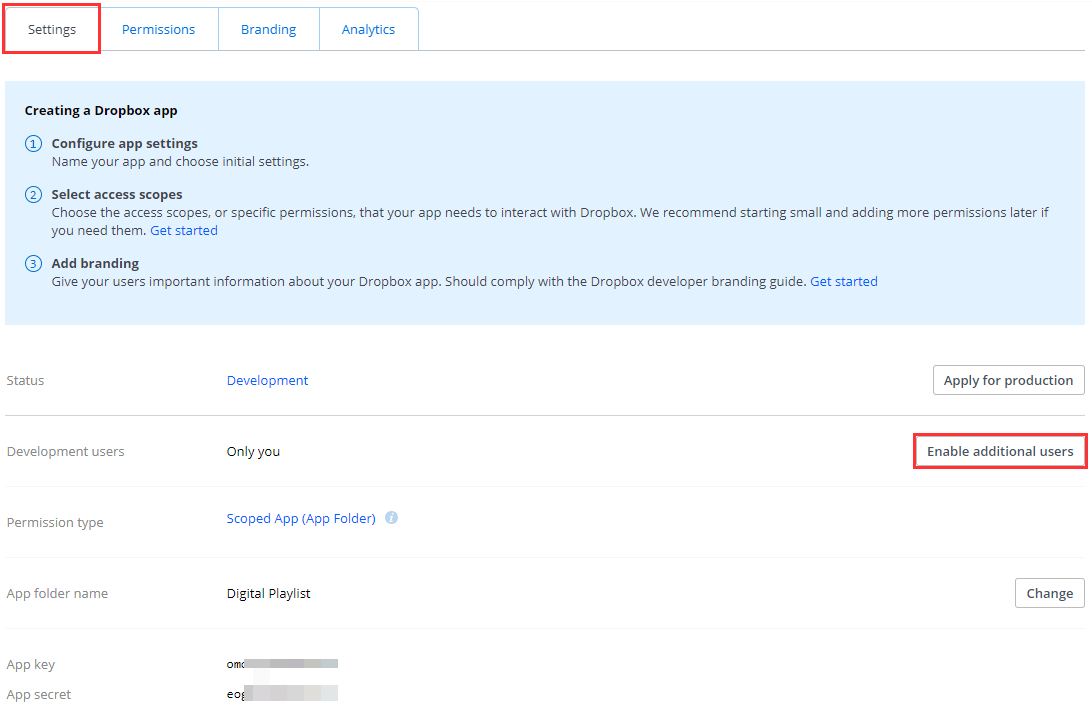This screenshot has width=1092, height=711.
Task: Click the 'Configure app settings' step heading
Action: pyautogui.click(x=125, y=143)
